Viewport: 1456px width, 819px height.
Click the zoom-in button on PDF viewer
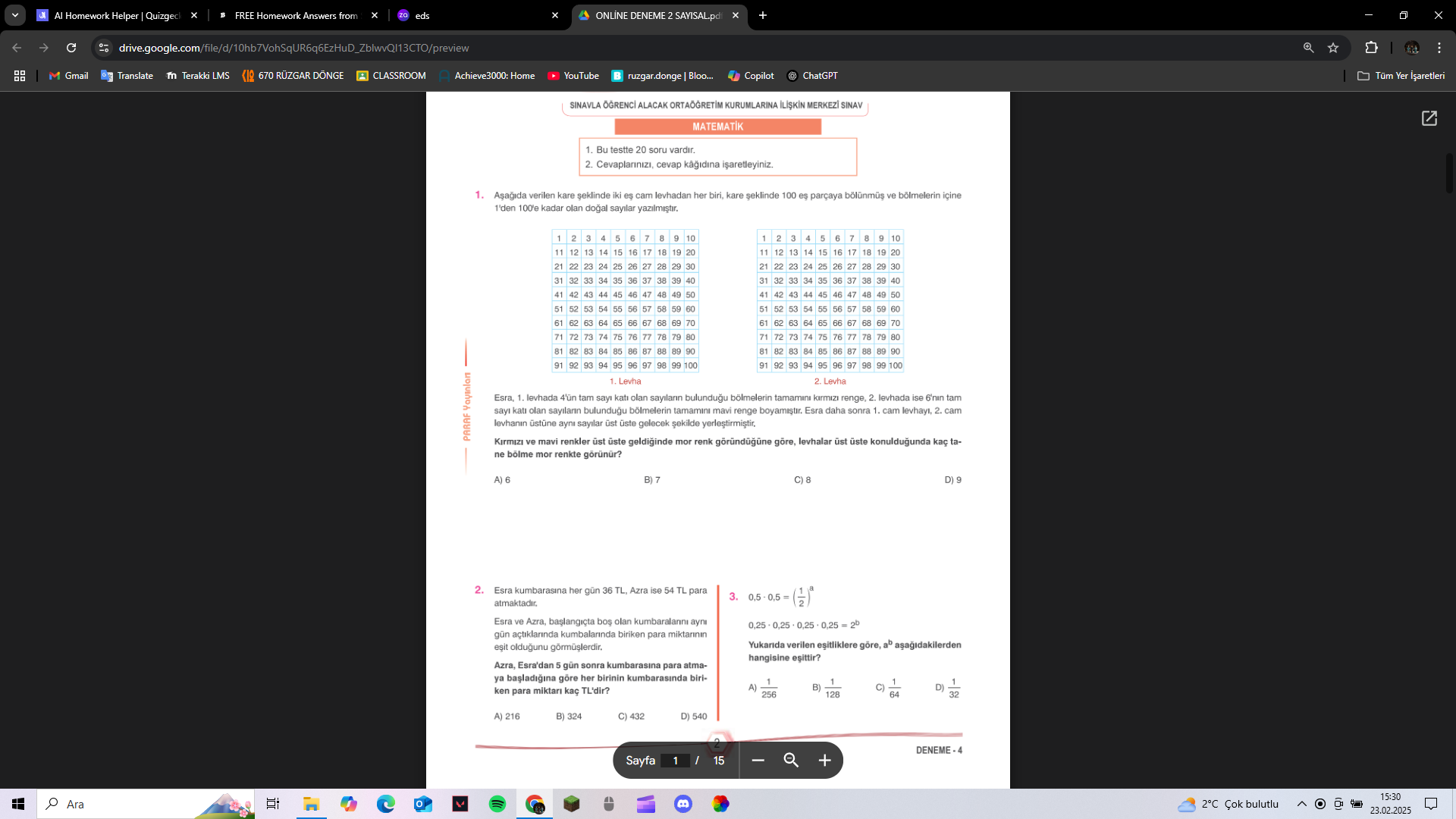(x=824, y=760)
